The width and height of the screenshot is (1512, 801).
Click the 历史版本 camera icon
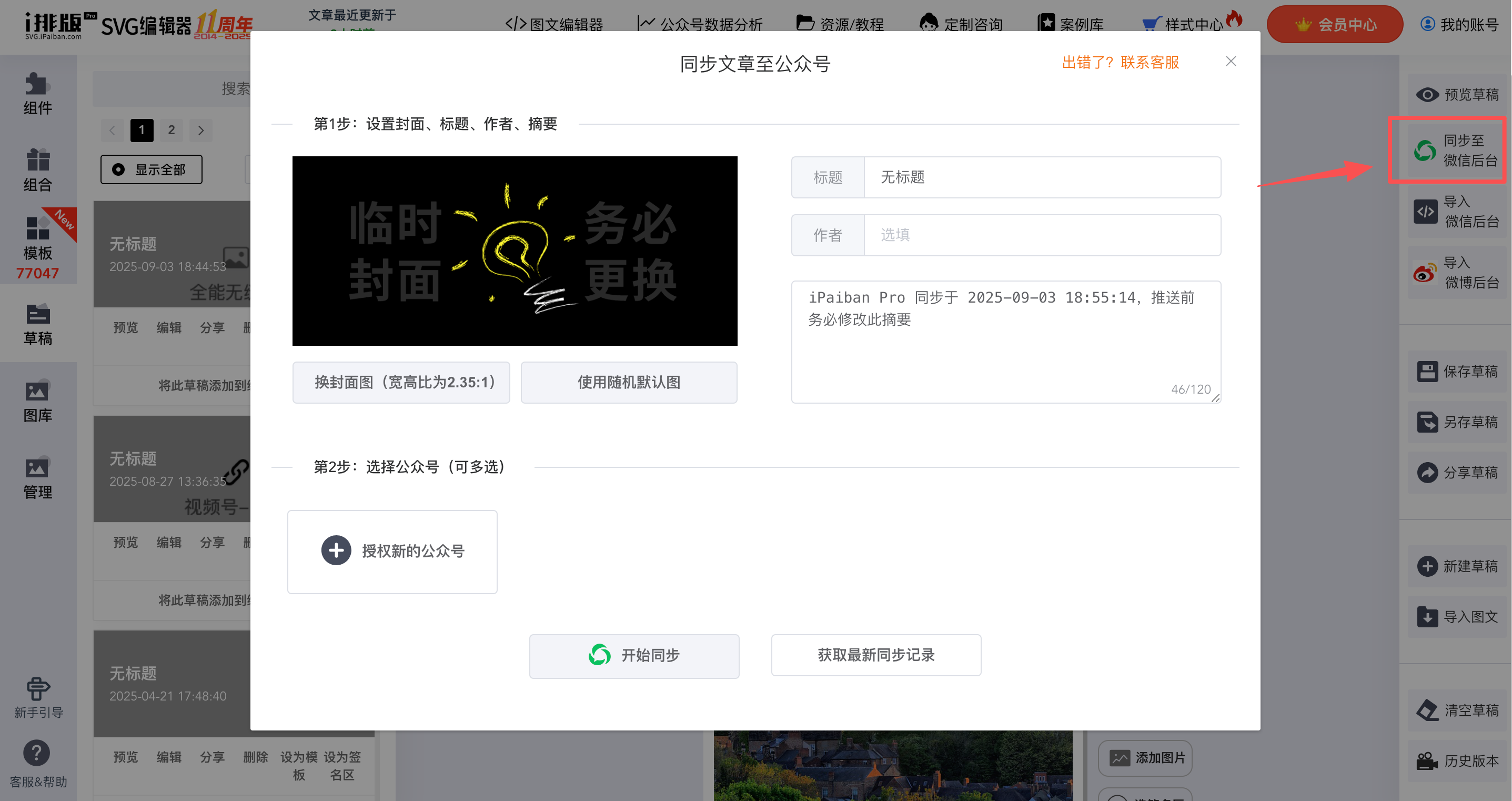click(x=1427, y=761)
